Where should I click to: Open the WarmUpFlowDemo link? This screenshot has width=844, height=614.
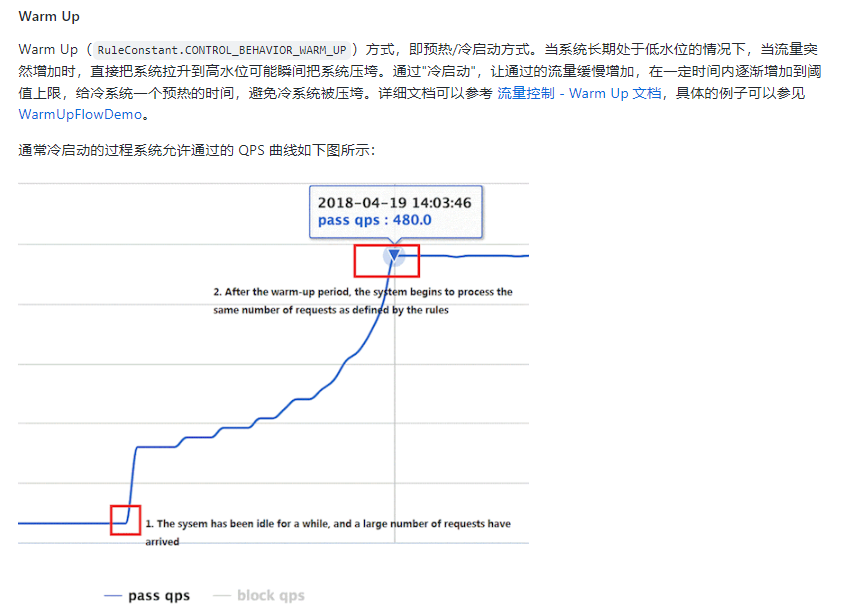(80, 115)
